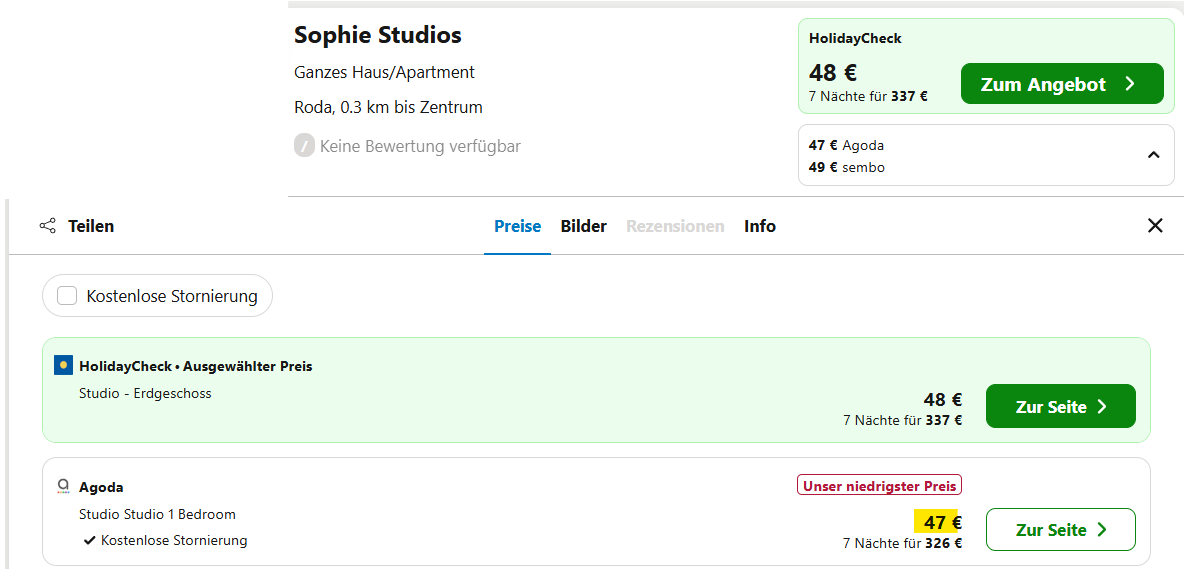Click the Agoda logo icon
Image resolution: width=1184 pixels, height=569 pixels.
(x=63, y=487)
